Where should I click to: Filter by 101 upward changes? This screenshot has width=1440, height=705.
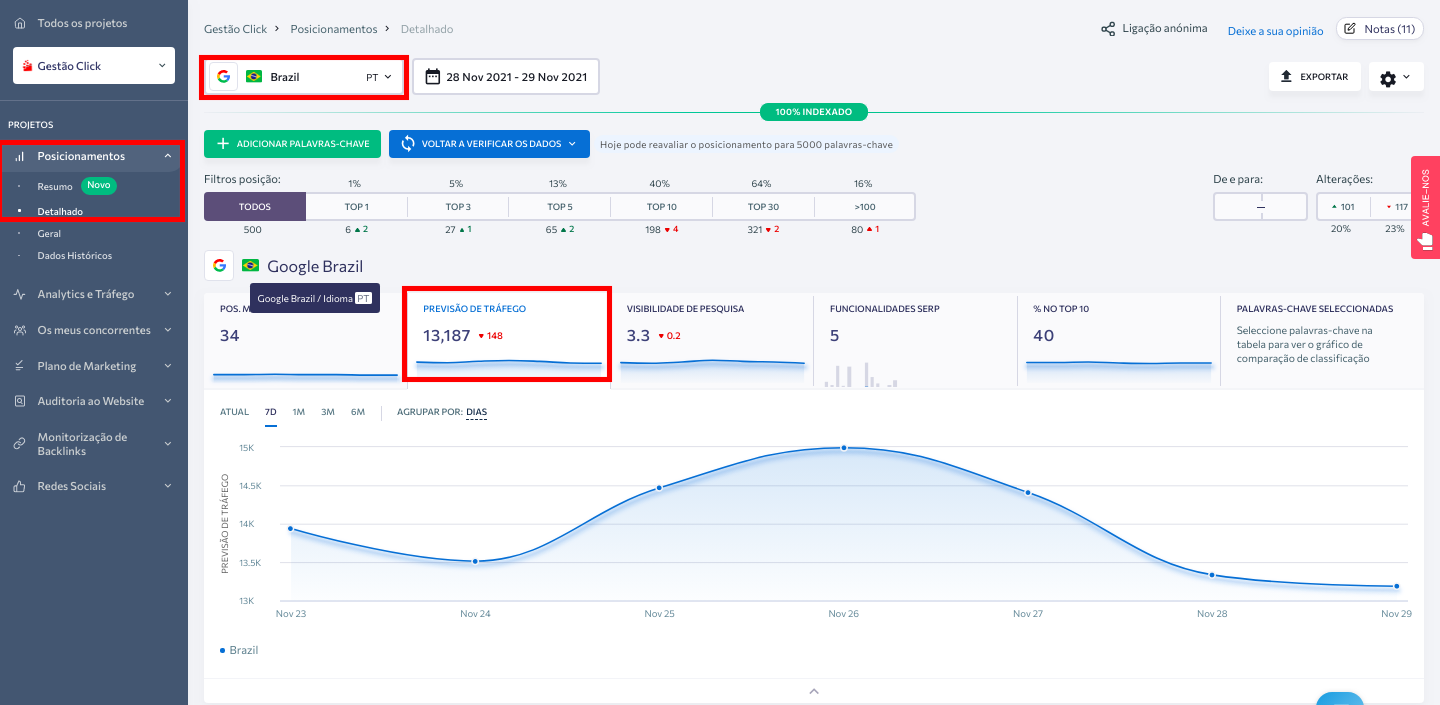(x=1341, y=207)
